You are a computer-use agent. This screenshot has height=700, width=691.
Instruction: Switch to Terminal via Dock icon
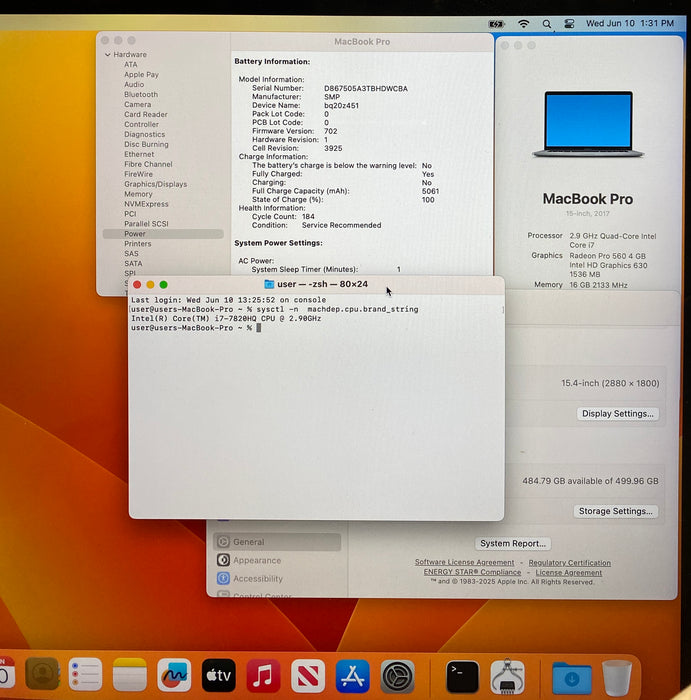[462, 677]
